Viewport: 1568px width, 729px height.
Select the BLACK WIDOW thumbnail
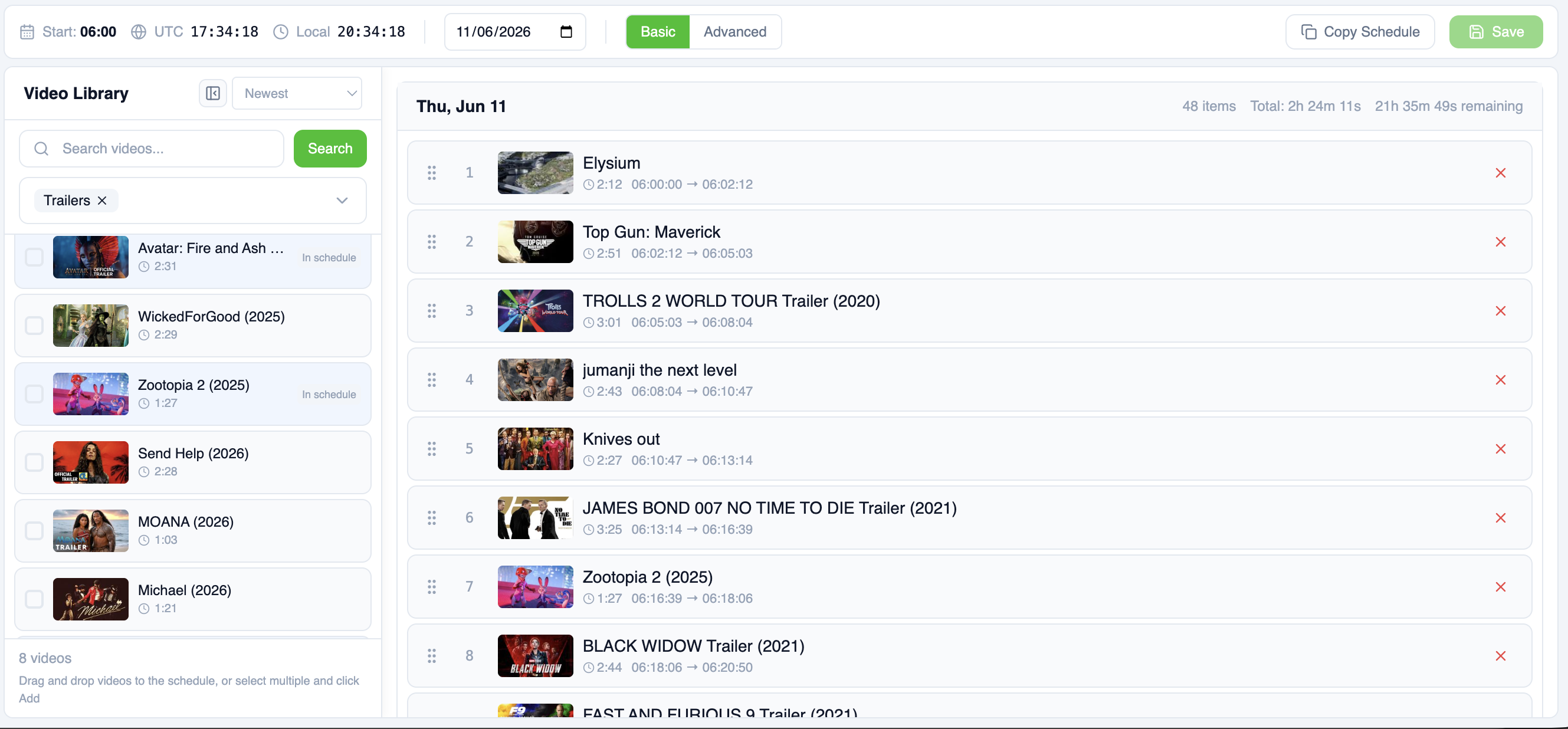point(535,655)
